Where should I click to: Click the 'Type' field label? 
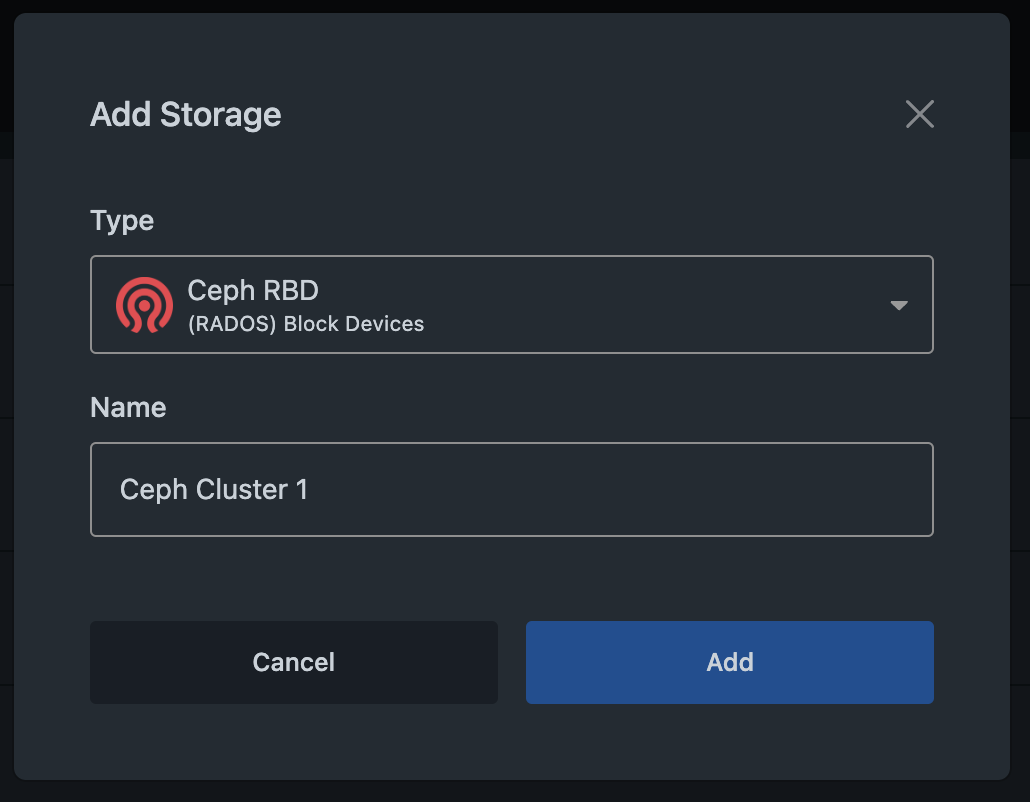[x=122, y=221]
